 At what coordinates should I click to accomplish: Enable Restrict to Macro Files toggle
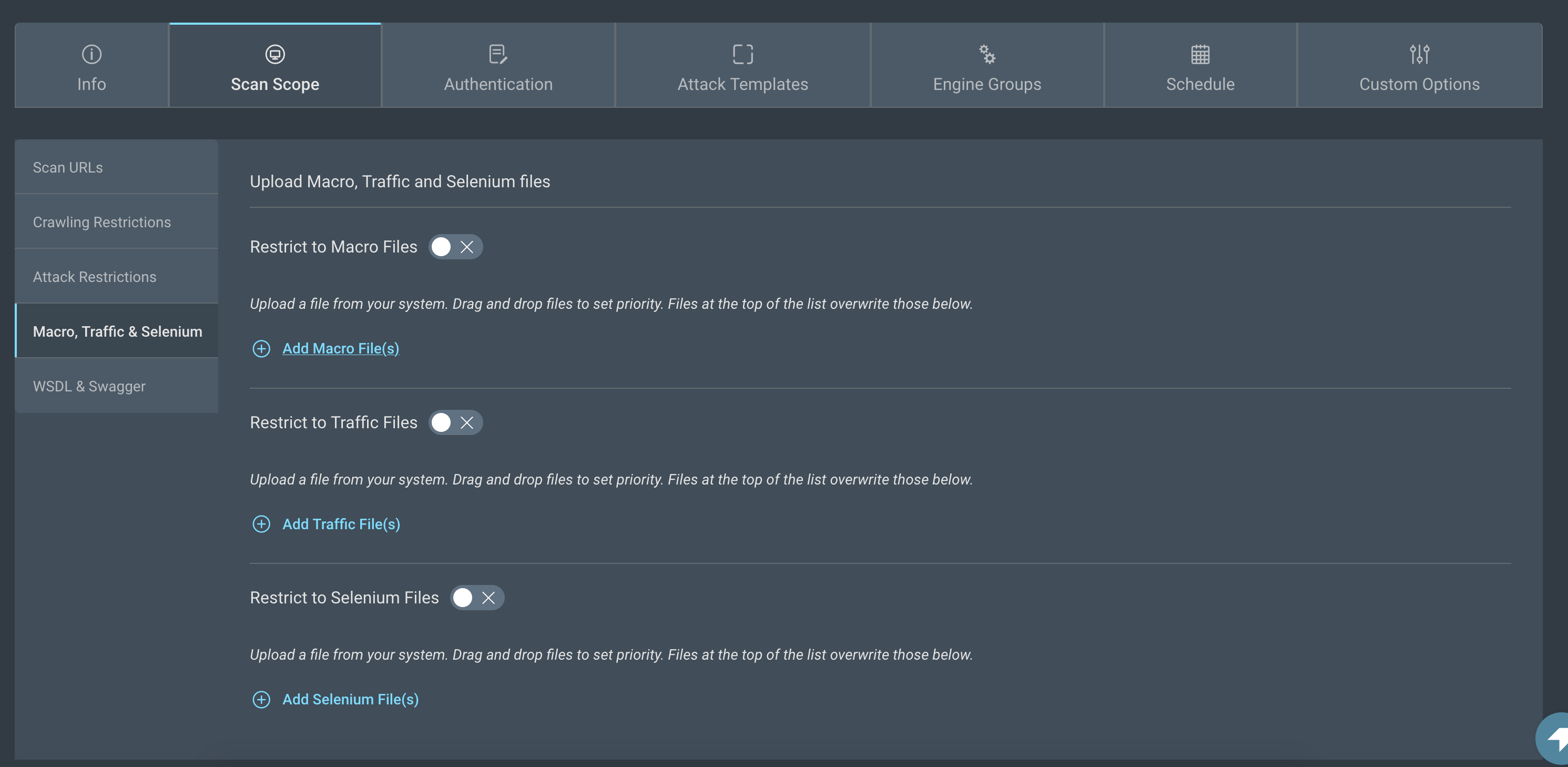coord(455,247)
